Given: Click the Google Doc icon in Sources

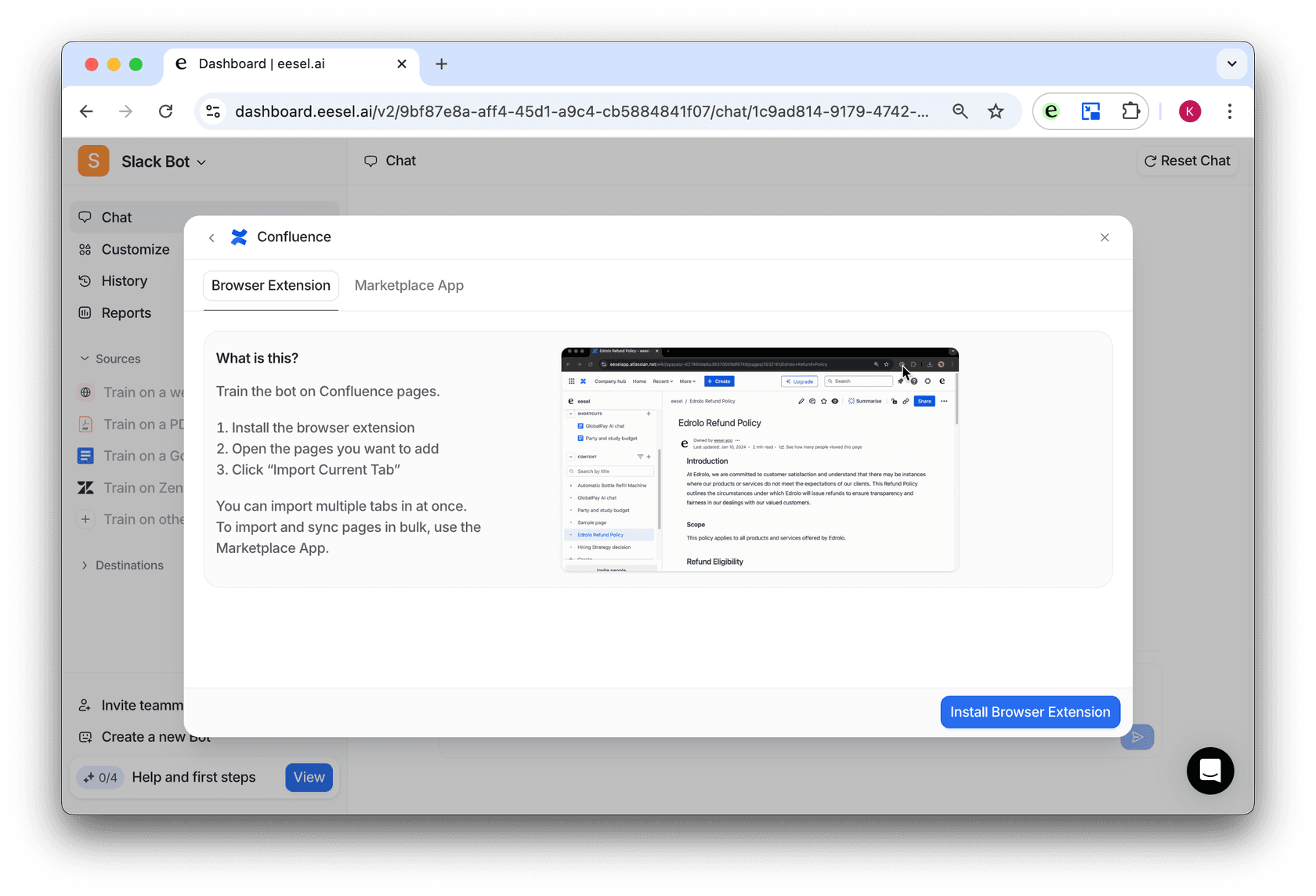Looking at the screenshot, I should coord(86,455).
